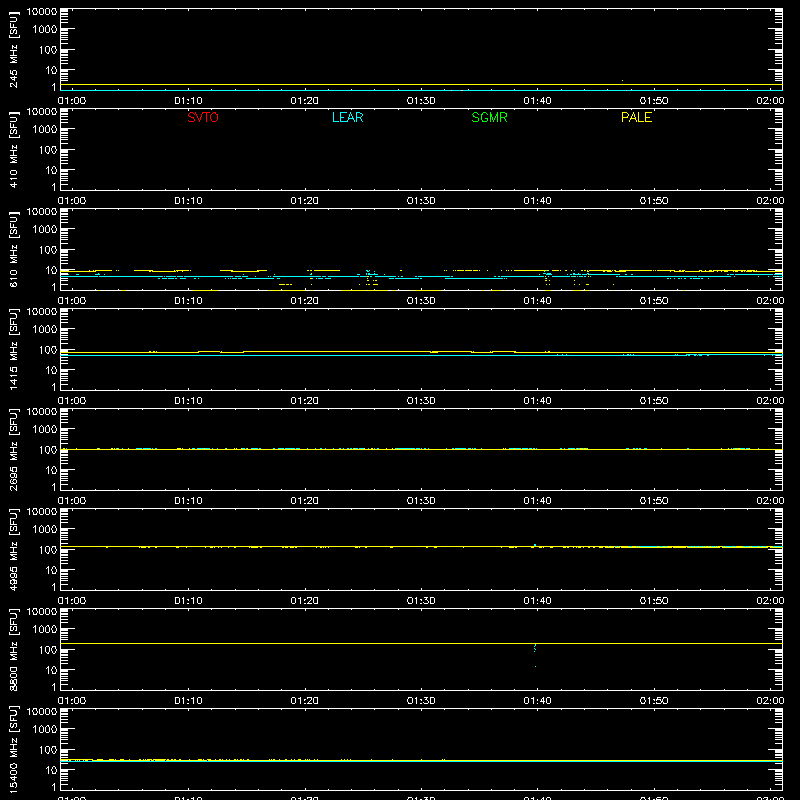
Task: Click the cyan LEAR station label
Action: [x=347, y=117]
